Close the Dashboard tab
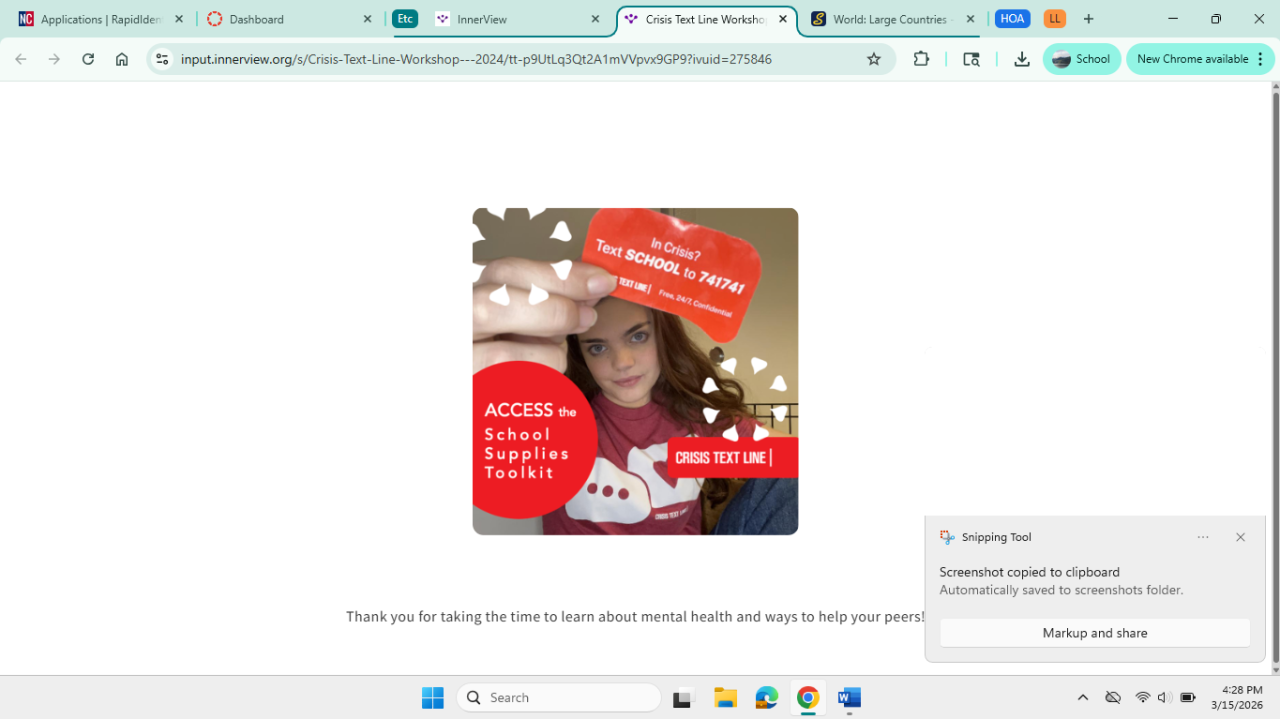1280x719 pixels. click(x=367, y=19)
